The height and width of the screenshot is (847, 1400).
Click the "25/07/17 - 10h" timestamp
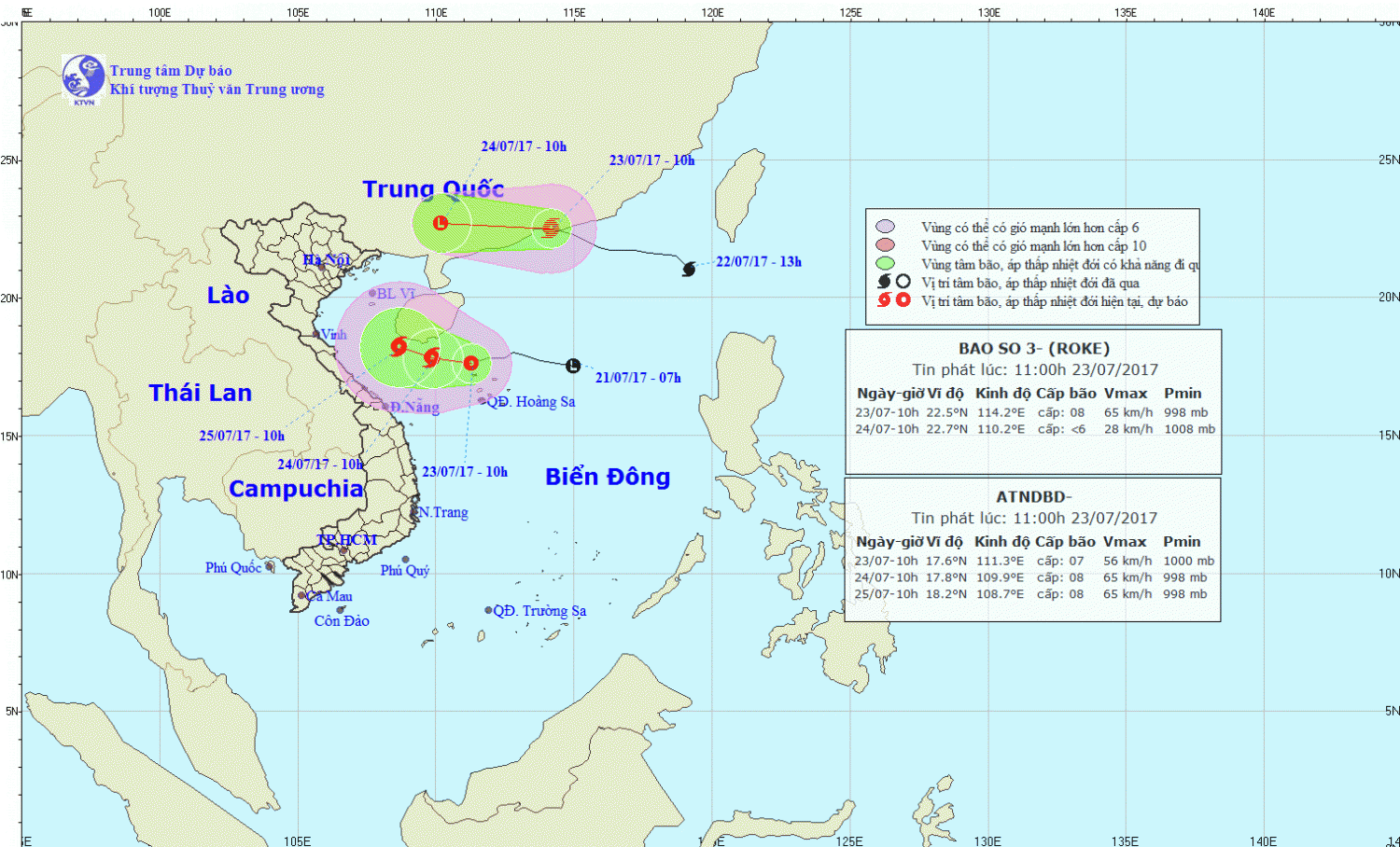pyautogui.click(x=242, y=436)
